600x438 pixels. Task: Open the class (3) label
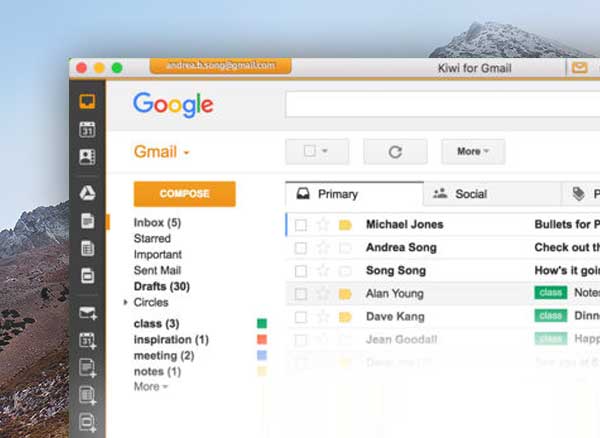(157, 324)
